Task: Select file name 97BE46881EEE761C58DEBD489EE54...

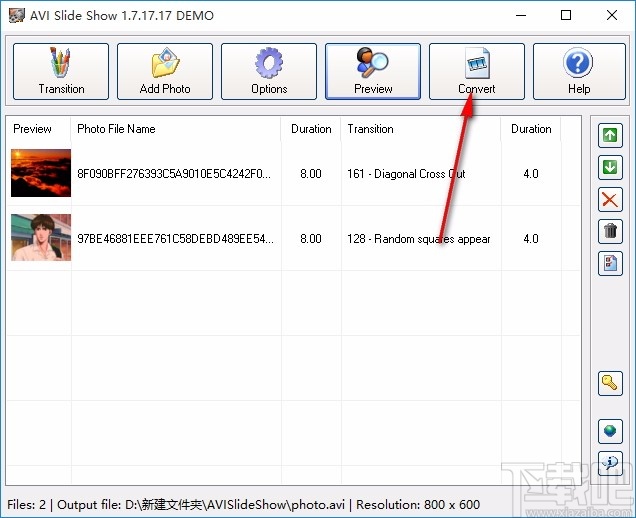Action: point(175,239)
